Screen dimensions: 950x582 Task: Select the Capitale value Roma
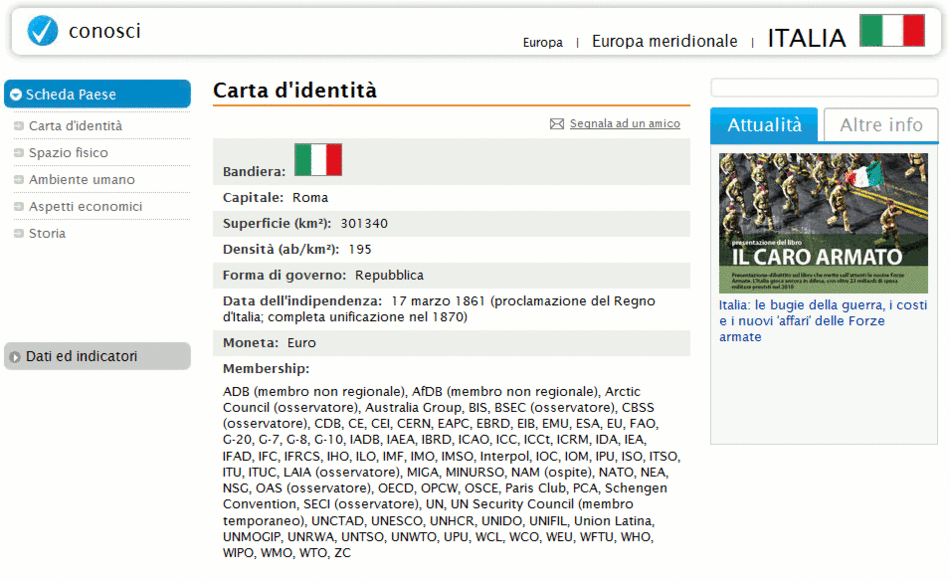click(x=310, y=197)
